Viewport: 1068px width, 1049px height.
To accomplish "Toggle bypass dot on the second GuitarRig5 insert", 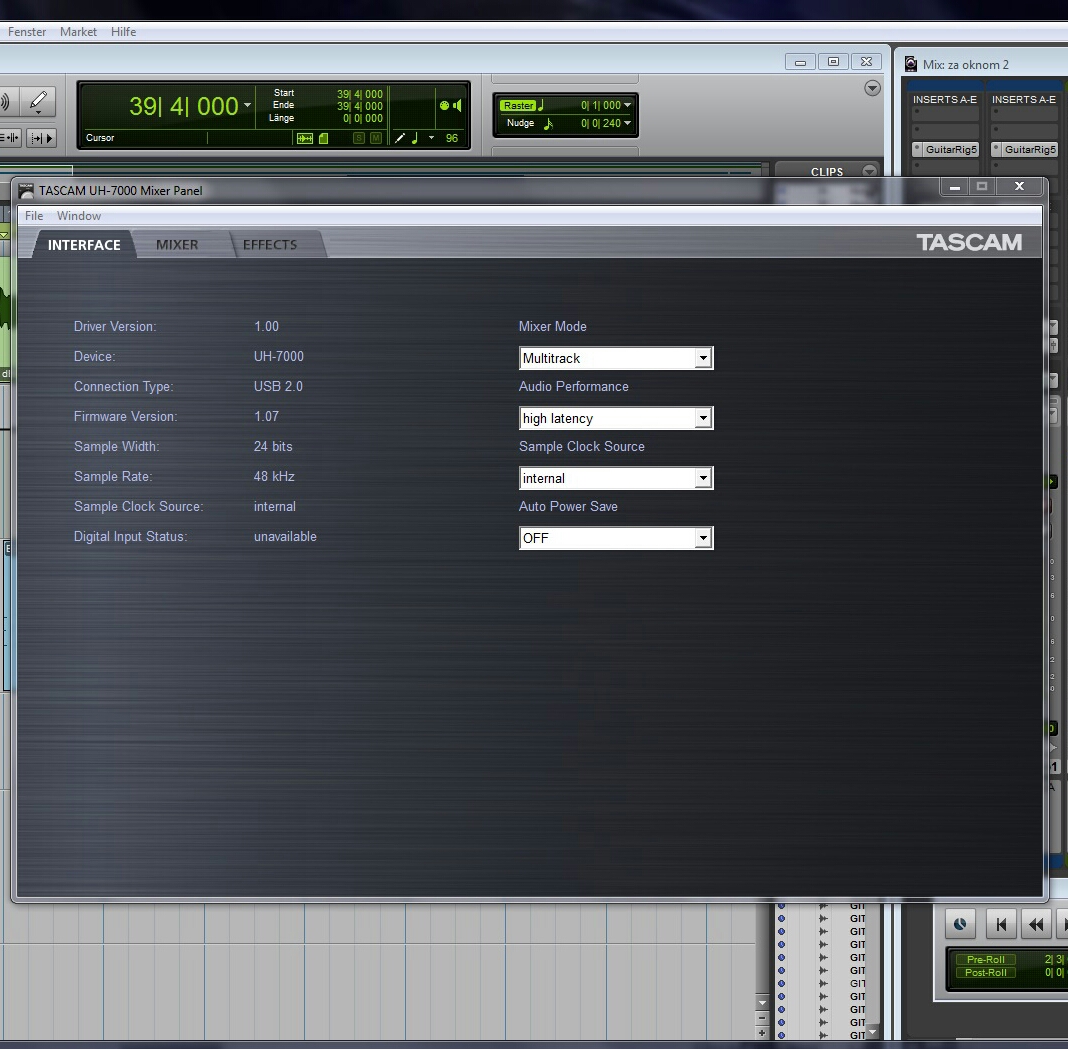I will coord(996,148).
